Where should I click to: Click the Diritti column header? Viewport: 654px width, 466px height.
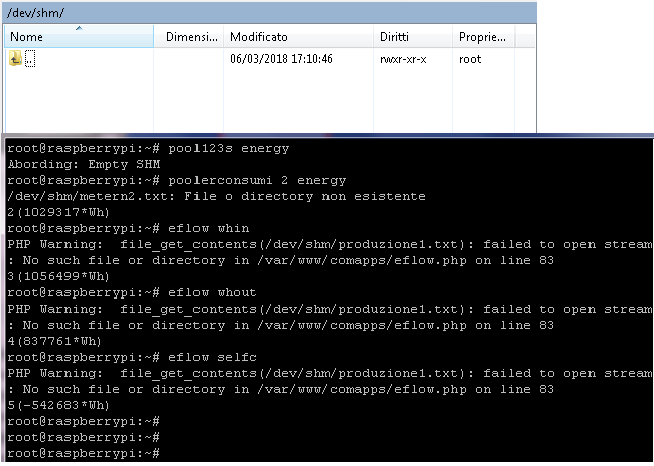413,37
